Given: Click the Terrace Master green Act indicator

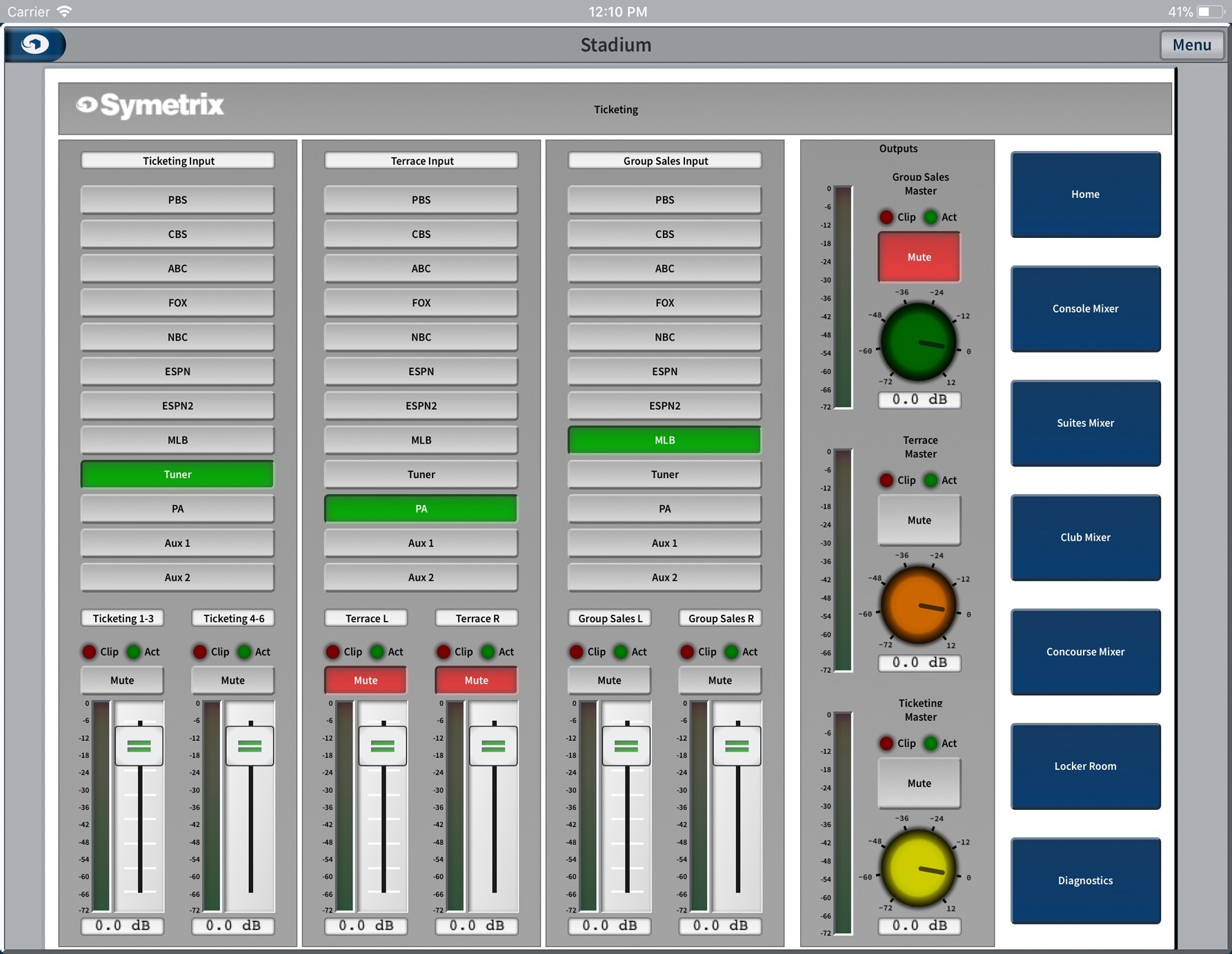Looking at the screenshot, I should 931,480.
